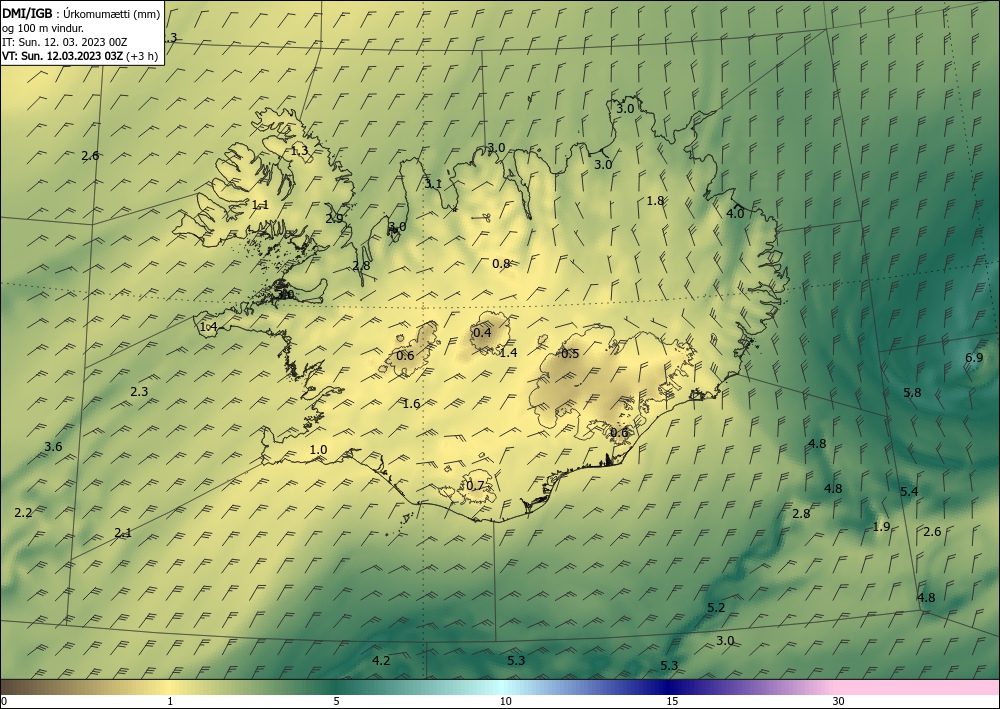Viewport: 1000px width, 709px height.
Task: Click the 0.7 value on the southern glacier
Action: (475, 486)
